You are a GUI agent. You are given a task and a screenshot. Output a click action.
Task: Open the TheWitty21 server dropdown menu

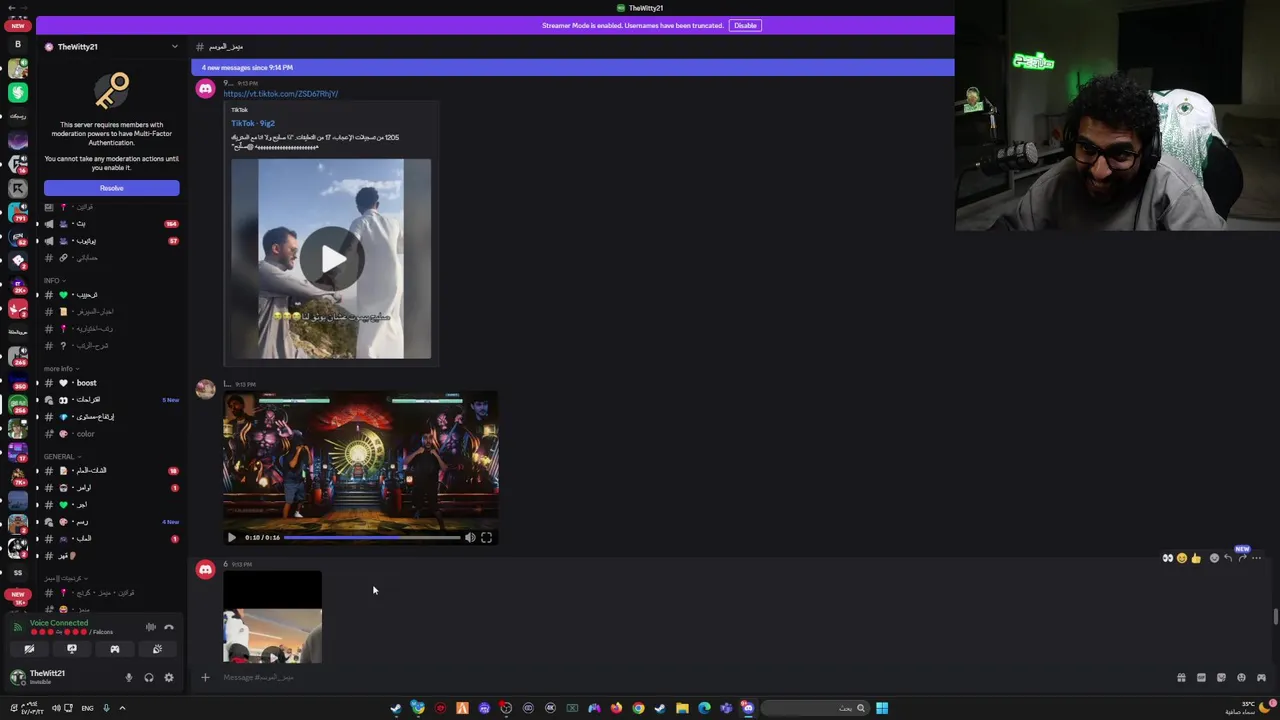pyautogui.click(x=175, y=46)
